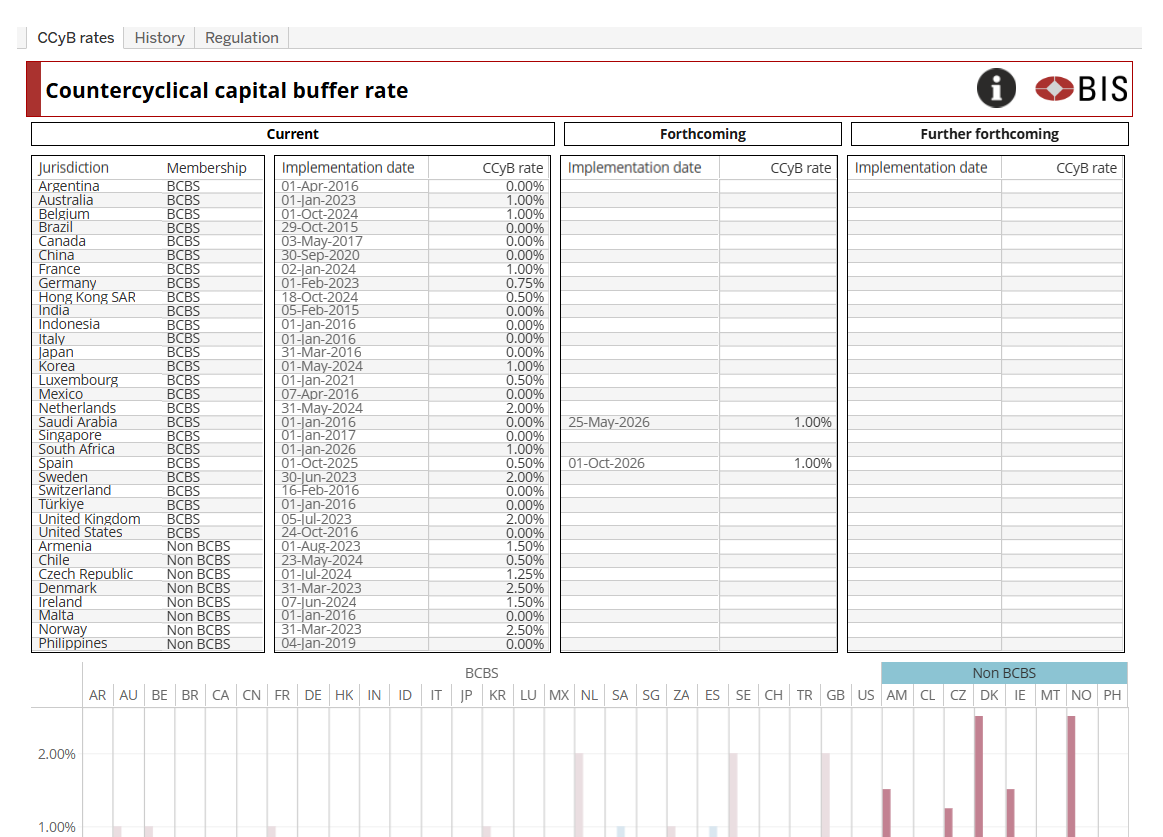This screenshot has height=837, width=1163.
Task: Click the Jurisdiction column header
Action: coord(73,168)
